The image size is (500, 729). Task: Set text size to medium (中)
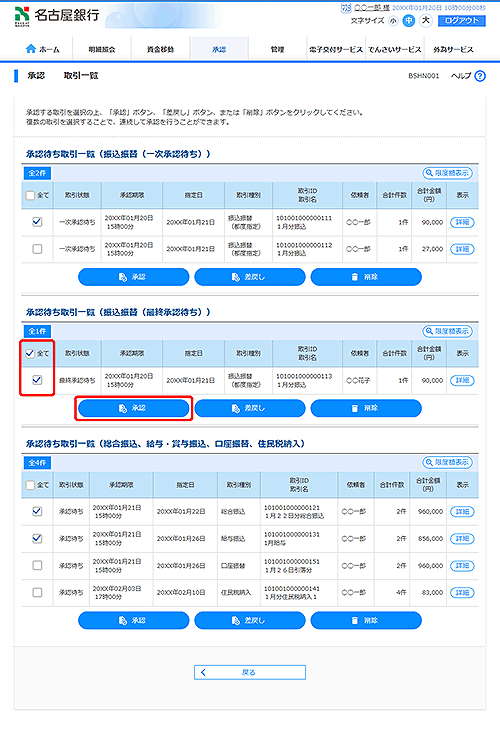409,21
